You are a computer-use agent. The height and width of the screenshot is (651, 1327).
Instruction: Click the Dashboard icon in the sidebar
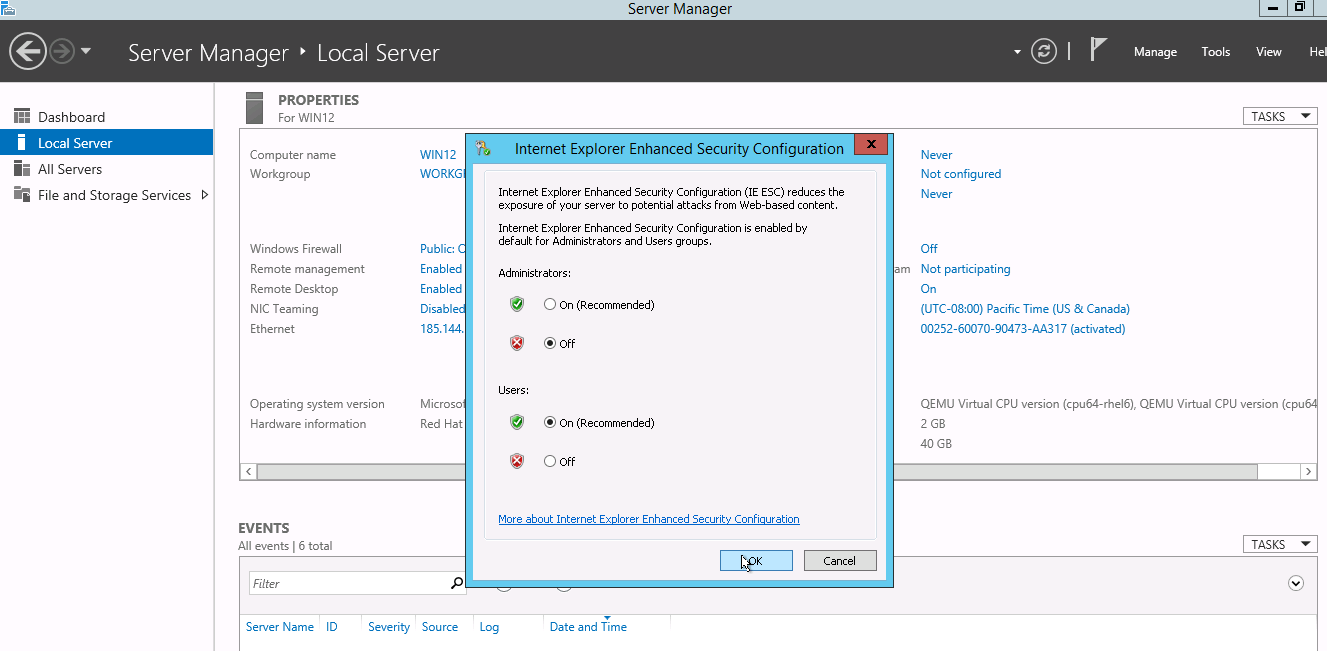click(22, 117)
